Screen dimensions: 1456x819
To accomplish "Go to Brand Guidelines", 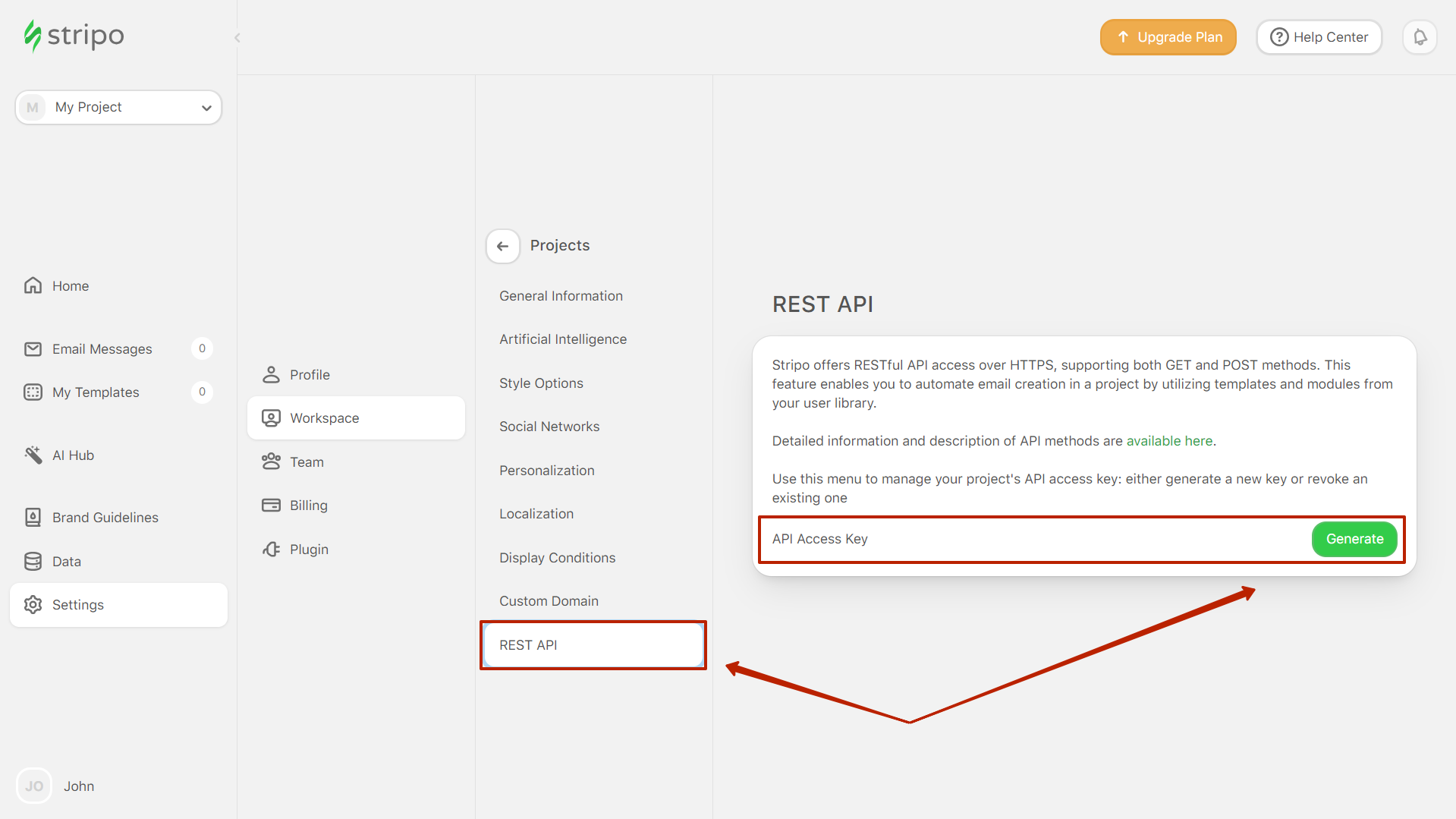I will point(105,518).
